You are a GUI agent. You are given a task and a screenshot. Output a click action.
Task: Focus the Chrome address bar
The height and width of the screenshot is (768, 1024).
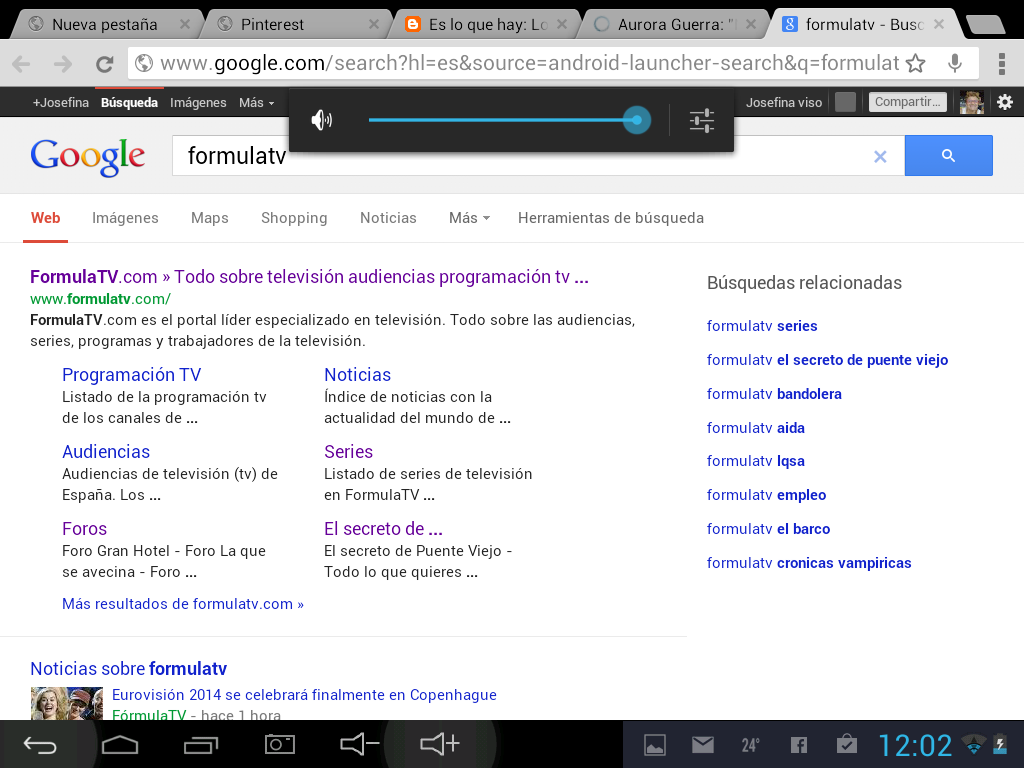(529, 63)
